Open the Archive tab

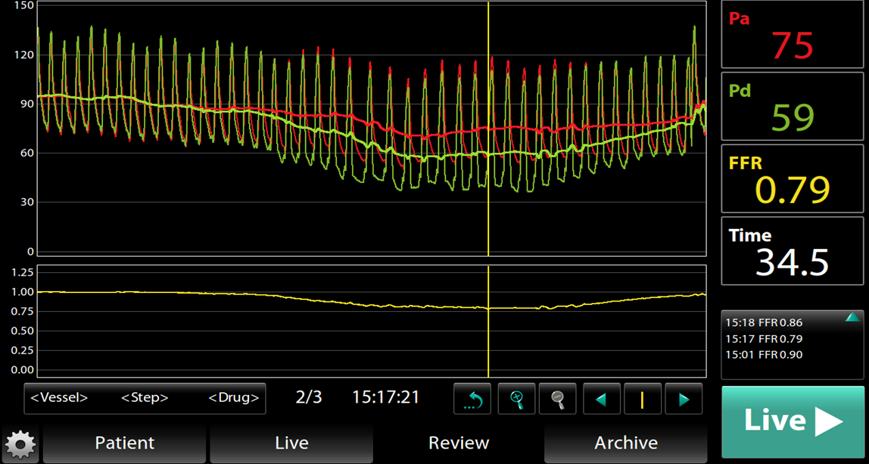pos(626,442)
